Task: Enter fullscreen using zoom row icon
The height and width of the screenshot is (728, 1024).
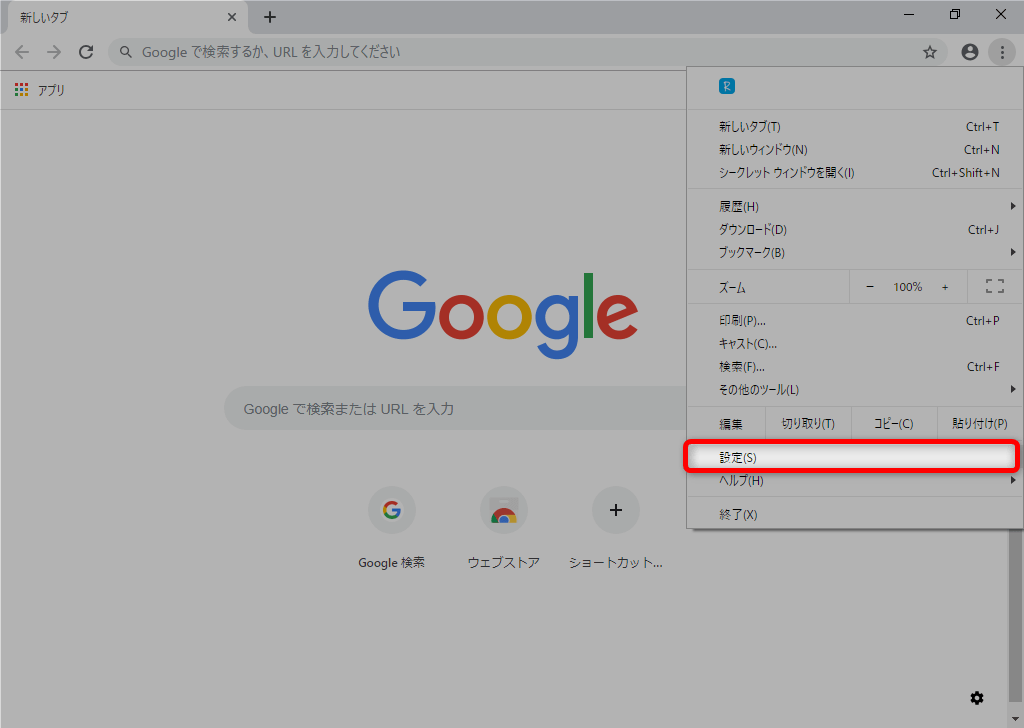Action: point(994,287)
